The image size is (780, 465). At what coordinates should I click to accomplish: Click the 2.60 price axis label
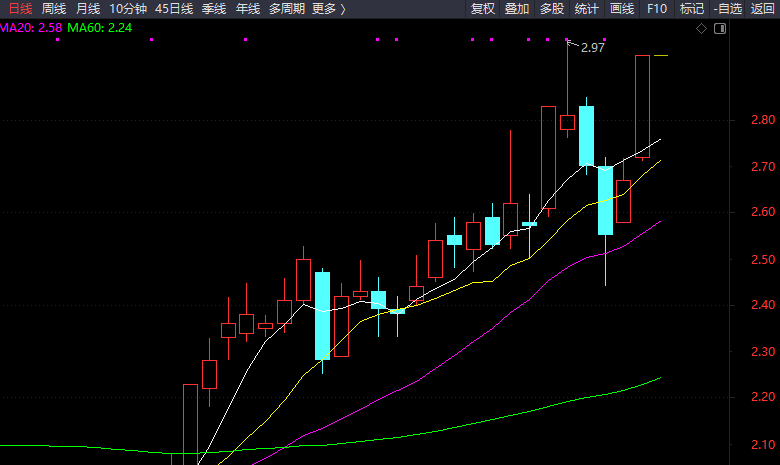click(763, 212)
